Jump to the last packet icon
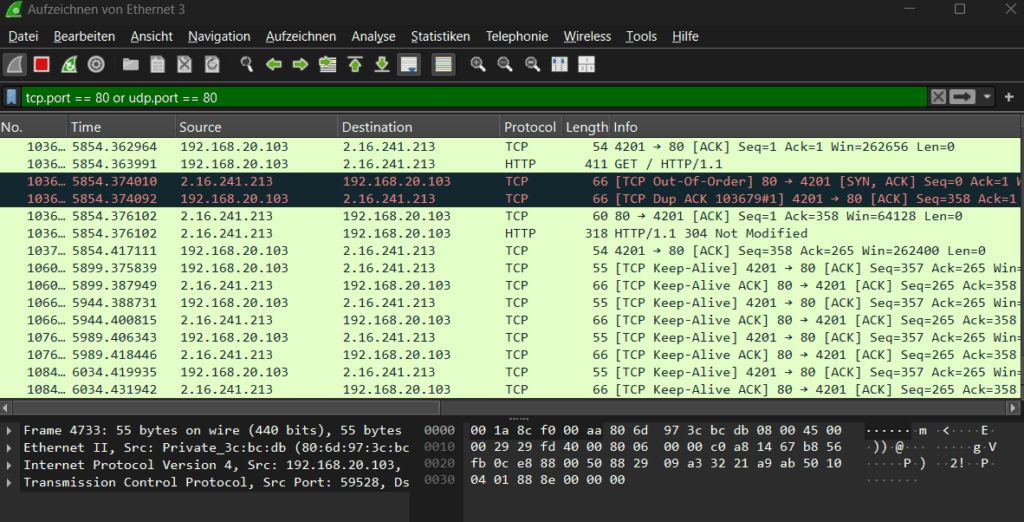This screenshot has width=1024, height=522. click(382, 65)
